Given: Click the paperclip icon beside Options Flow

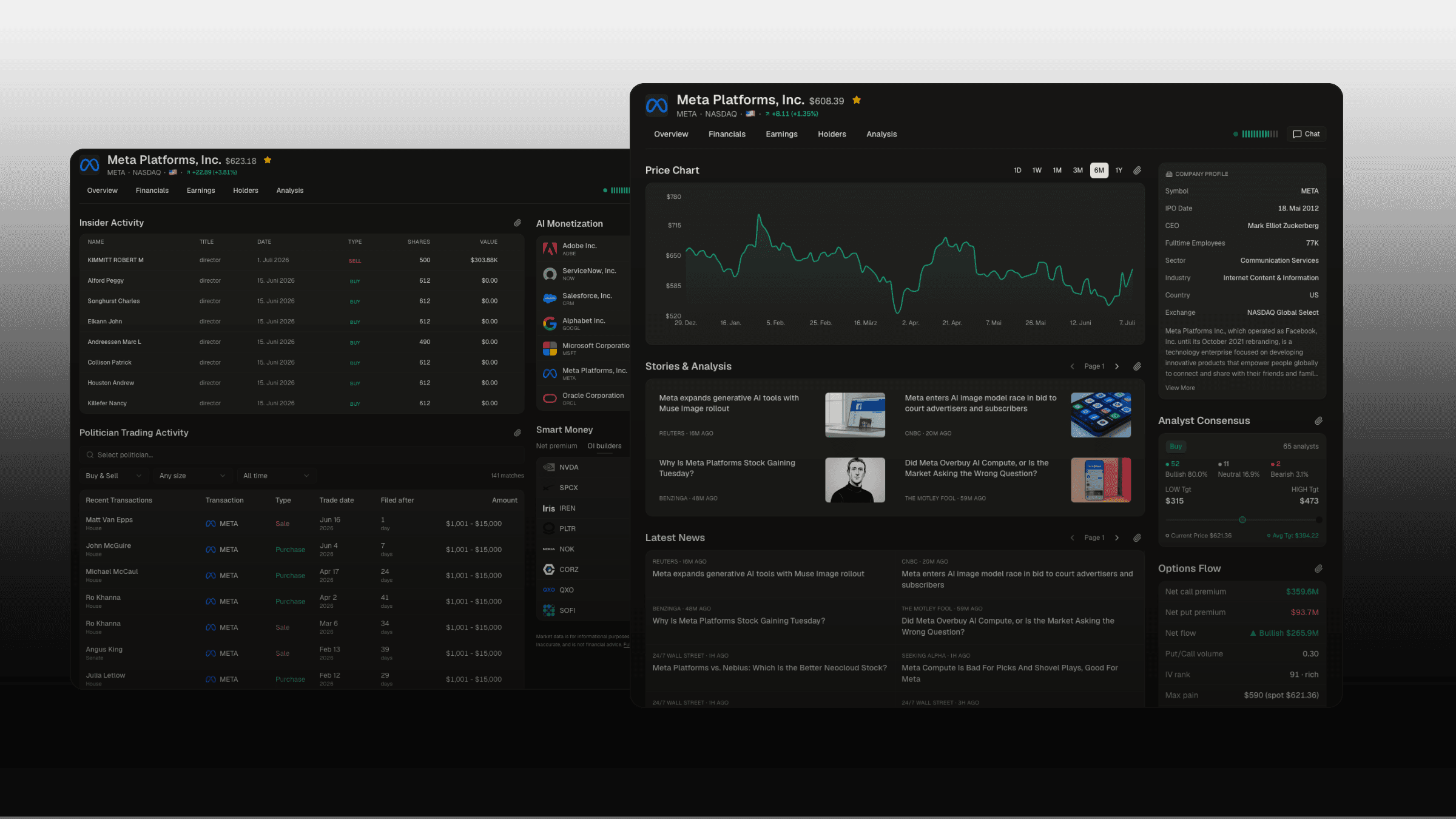Looking at the screenshot, I should coord(1318,569).
